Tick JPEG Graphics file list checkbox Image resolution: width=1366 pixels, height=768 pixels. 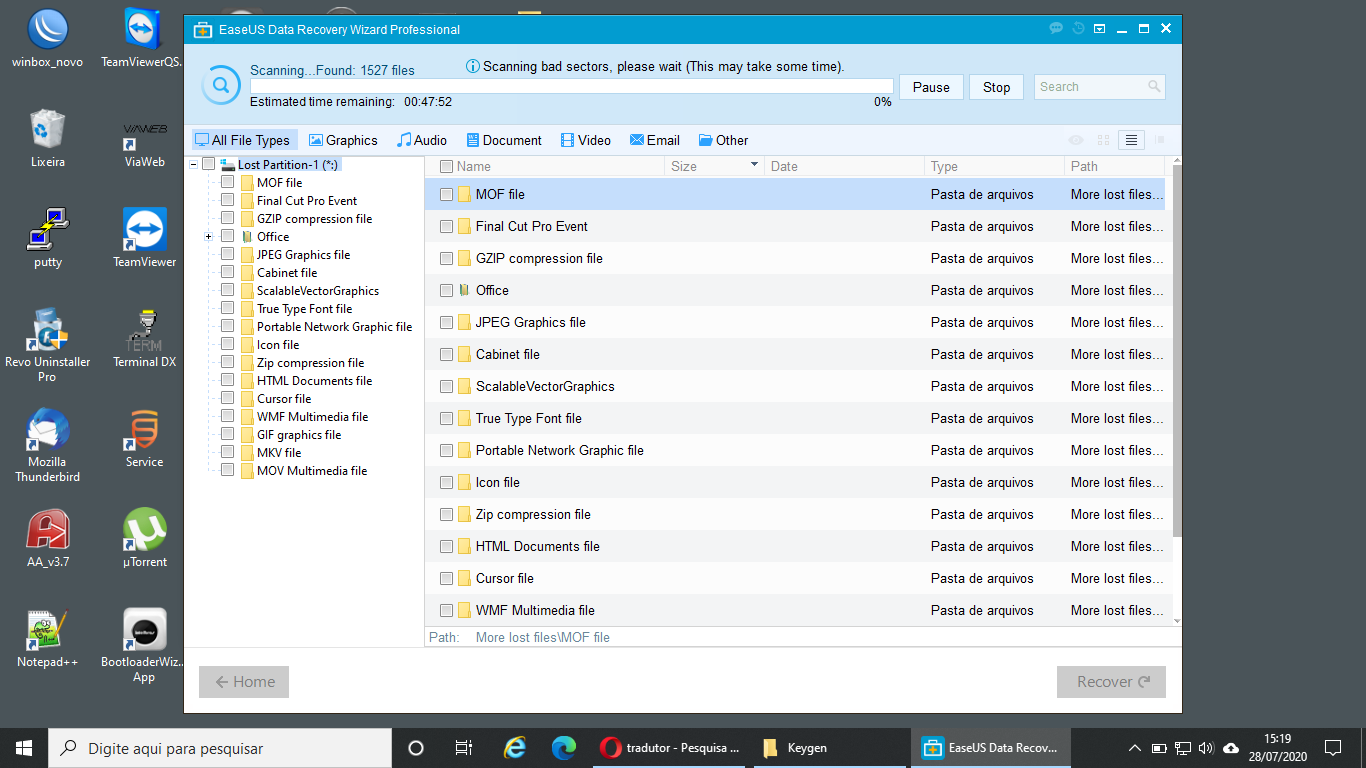(447, 323)
